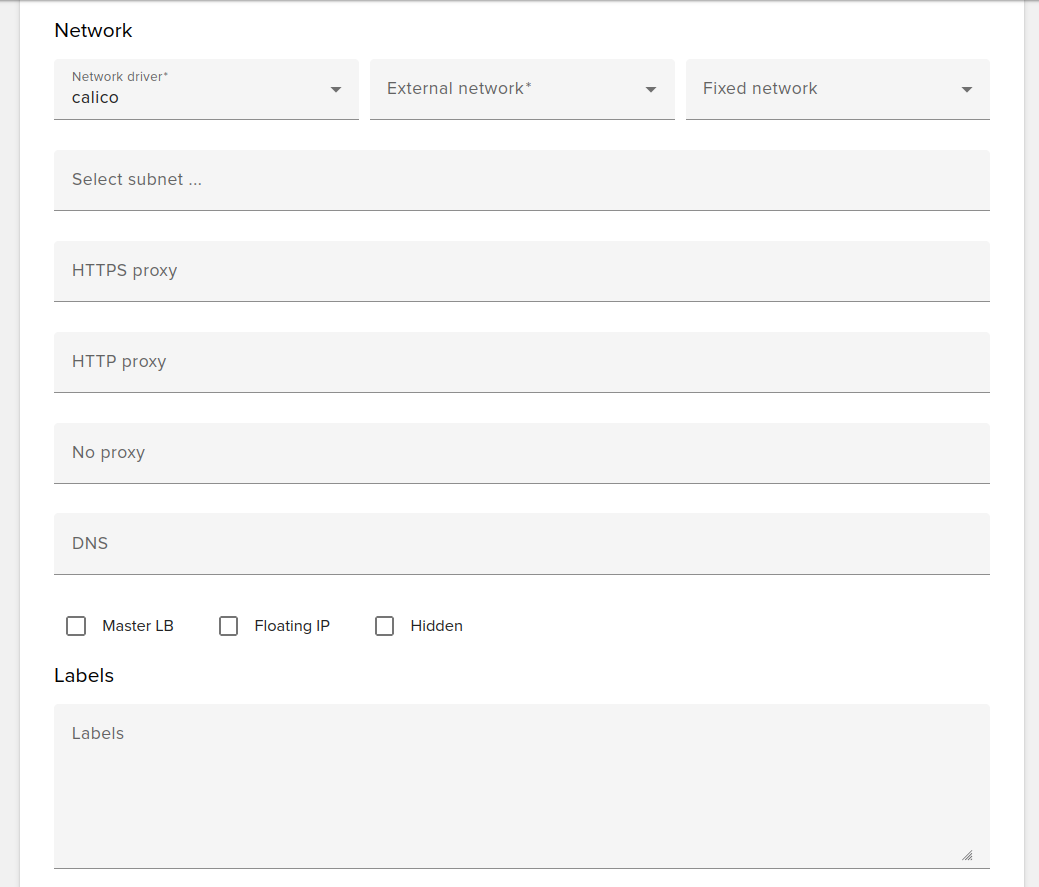Enable the Master LB checkbox
This screenshot has width=1039, height=887.
[76, 625]
